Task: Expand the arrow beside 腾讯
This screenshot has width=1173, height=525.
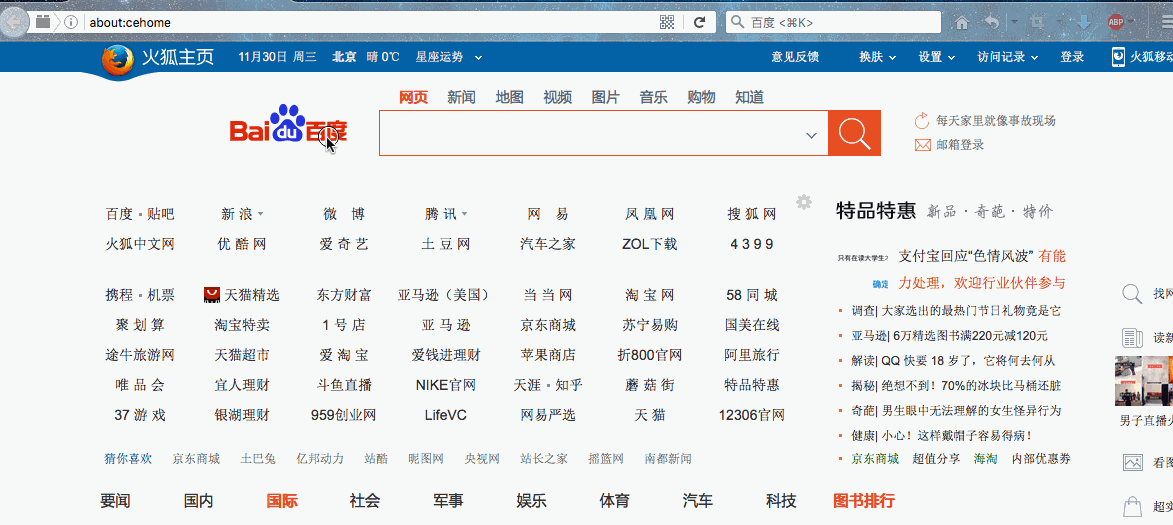Action: point(465,215)
